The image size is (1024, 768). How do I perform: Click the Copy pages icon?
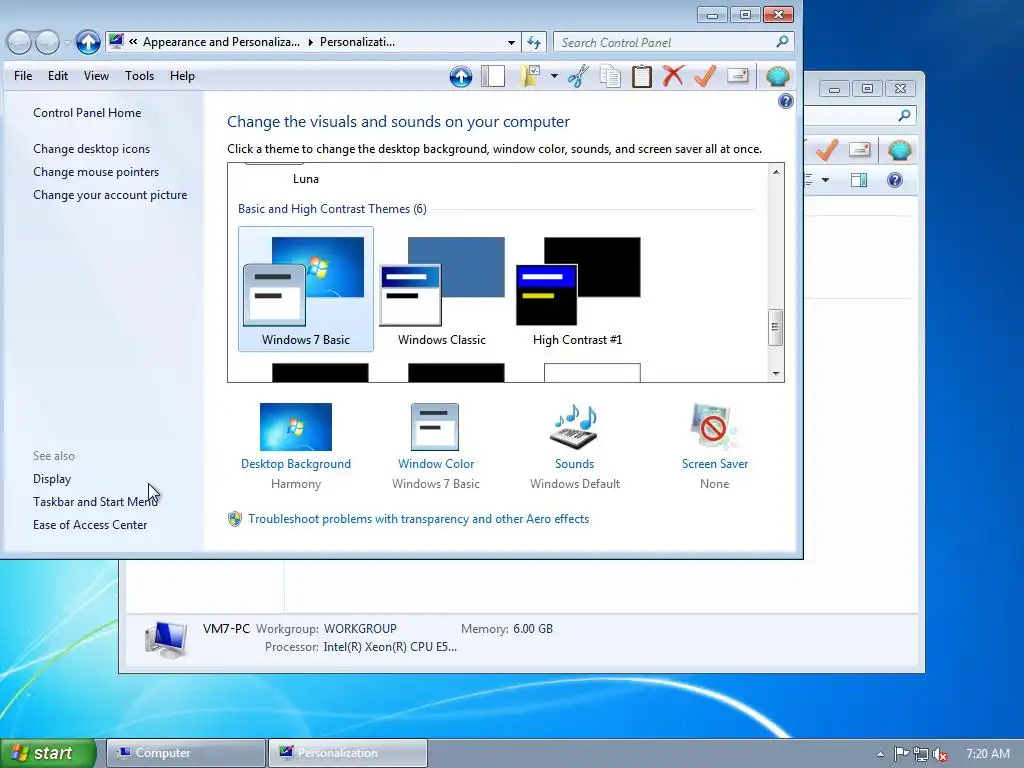[610, 76]
